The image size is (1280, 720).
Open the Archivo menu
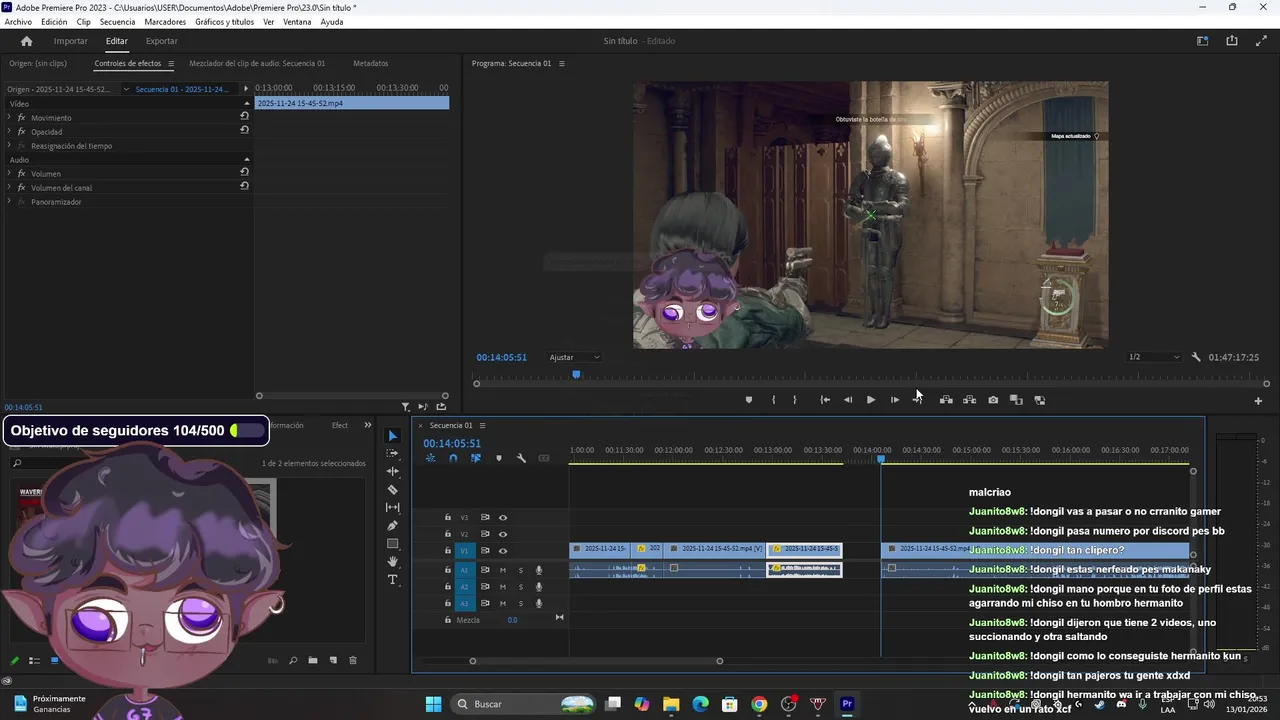click(x=18, y=21)
